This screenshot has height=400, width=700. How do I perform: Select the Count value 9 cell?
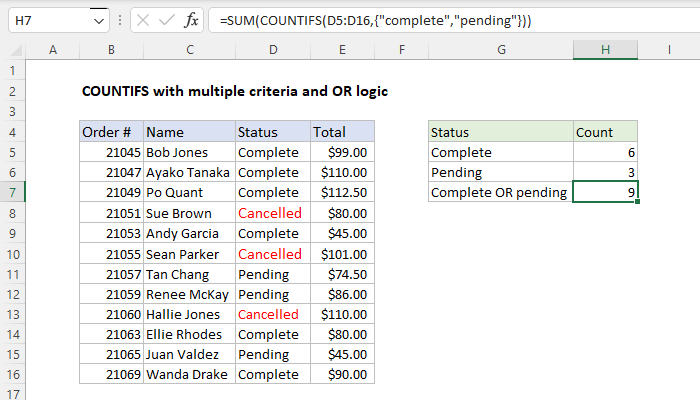point(606,193)
